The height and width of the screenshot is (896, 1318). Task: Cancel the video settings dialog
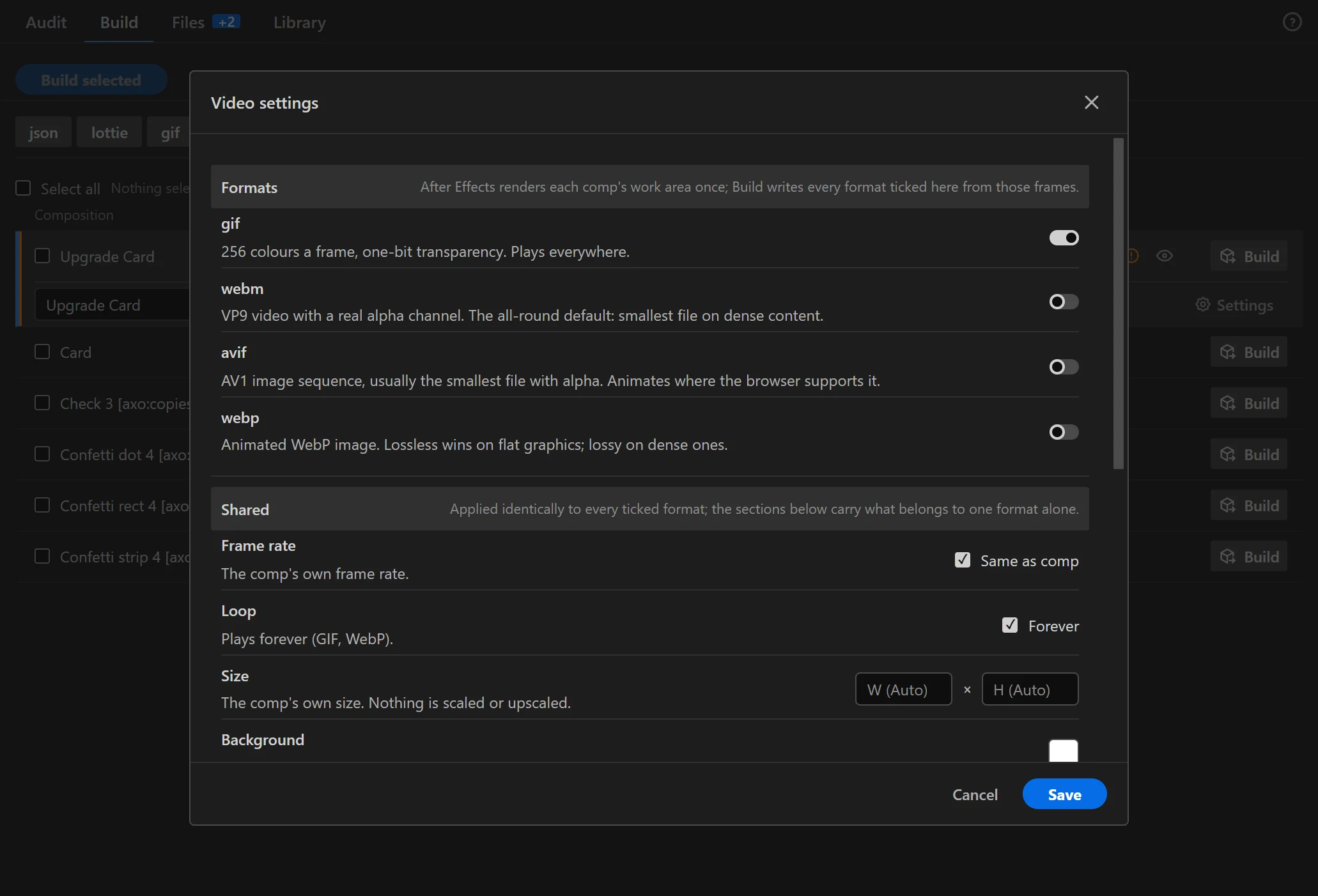[975, 794]
